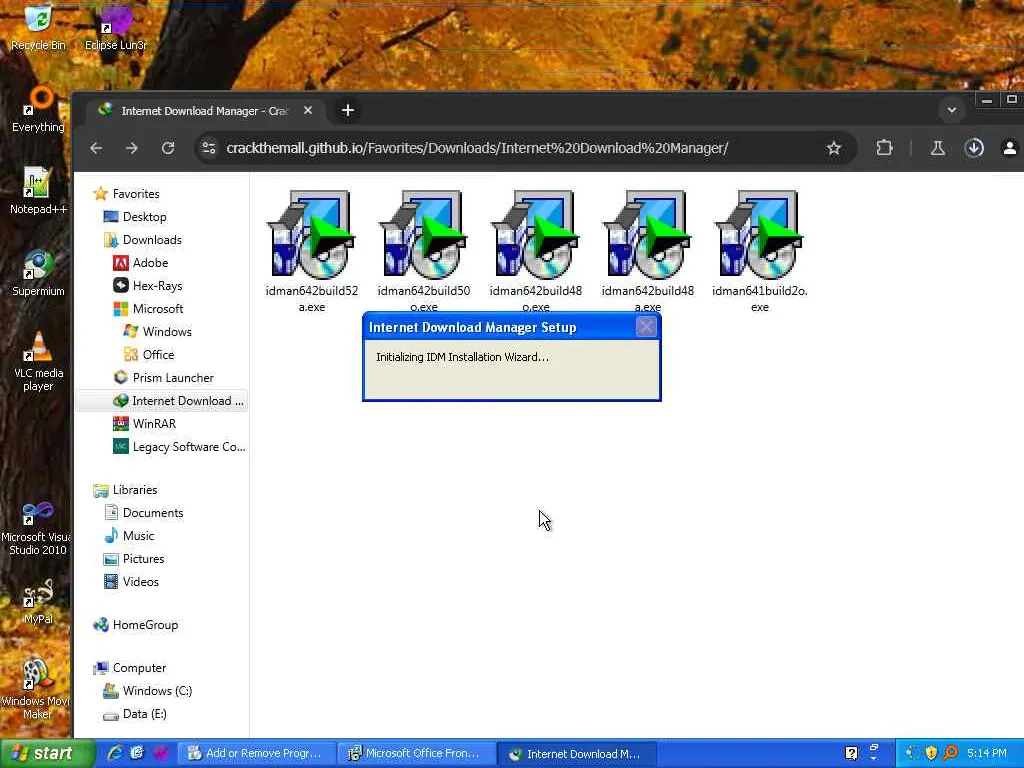
Task: Close the Internet Download Manager tab
Action: tap(308, 110)
